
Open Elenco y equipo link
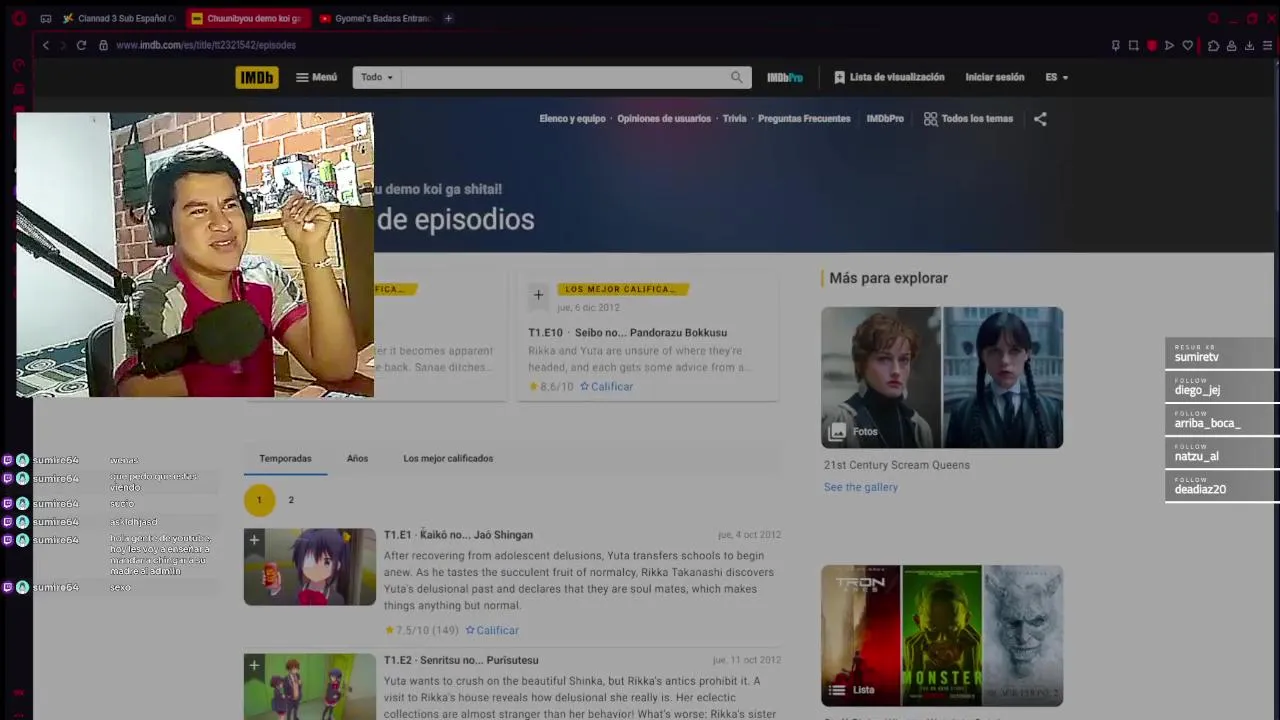[x=572, y=118]
